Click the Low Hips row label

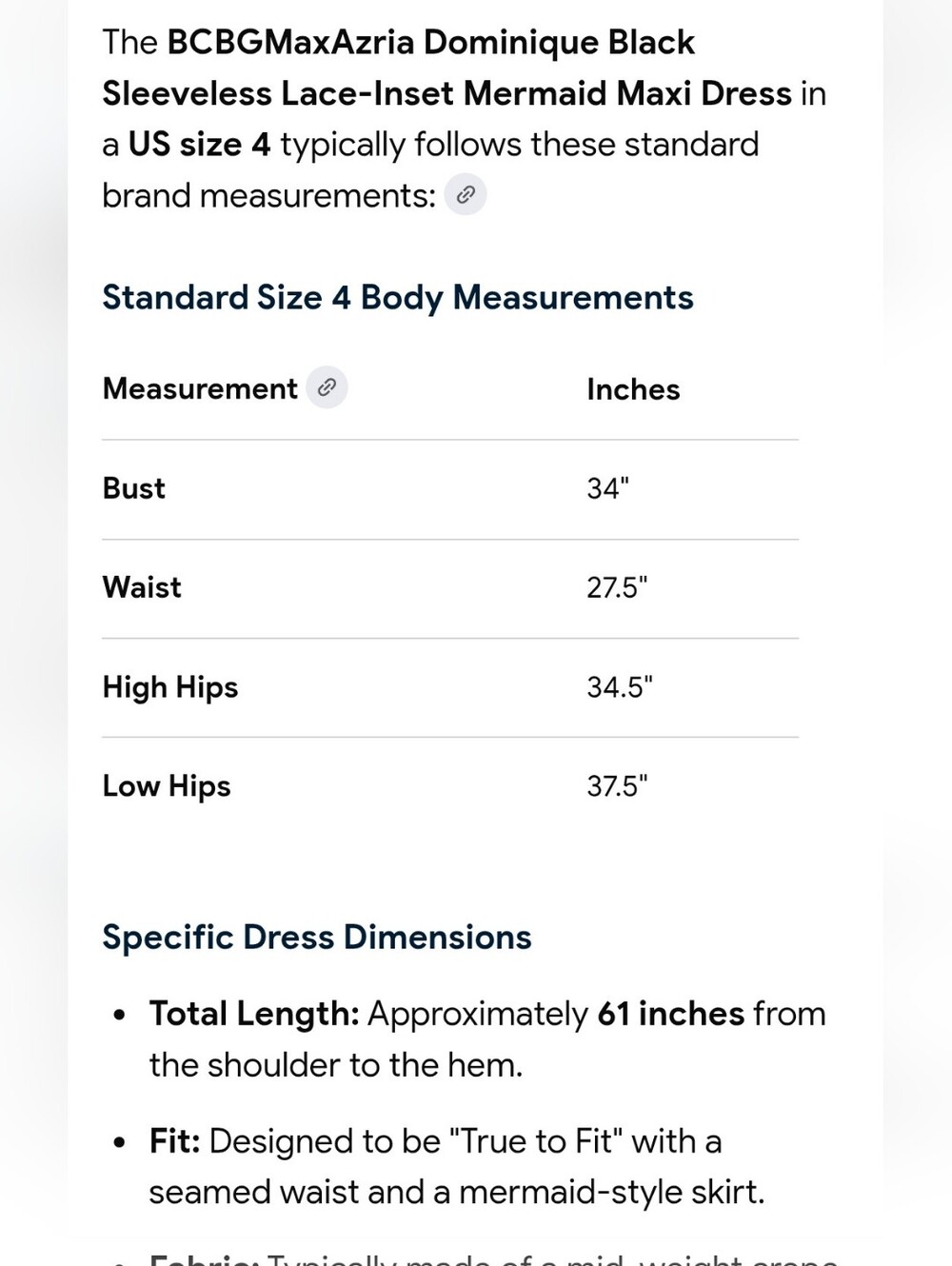coord(167,786)
